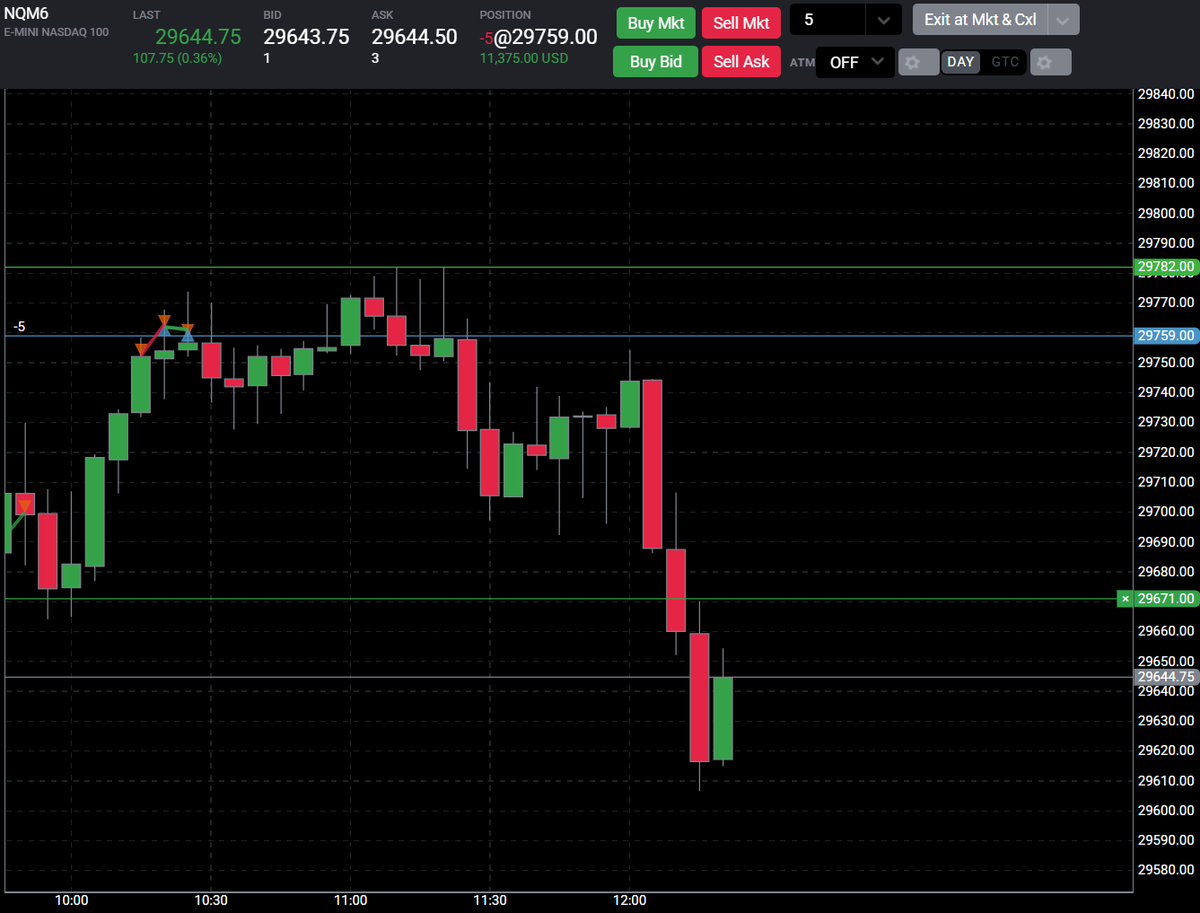Click the 10:30 time axis label
This screenshot has height=913, width=1200.
[211, 900]
